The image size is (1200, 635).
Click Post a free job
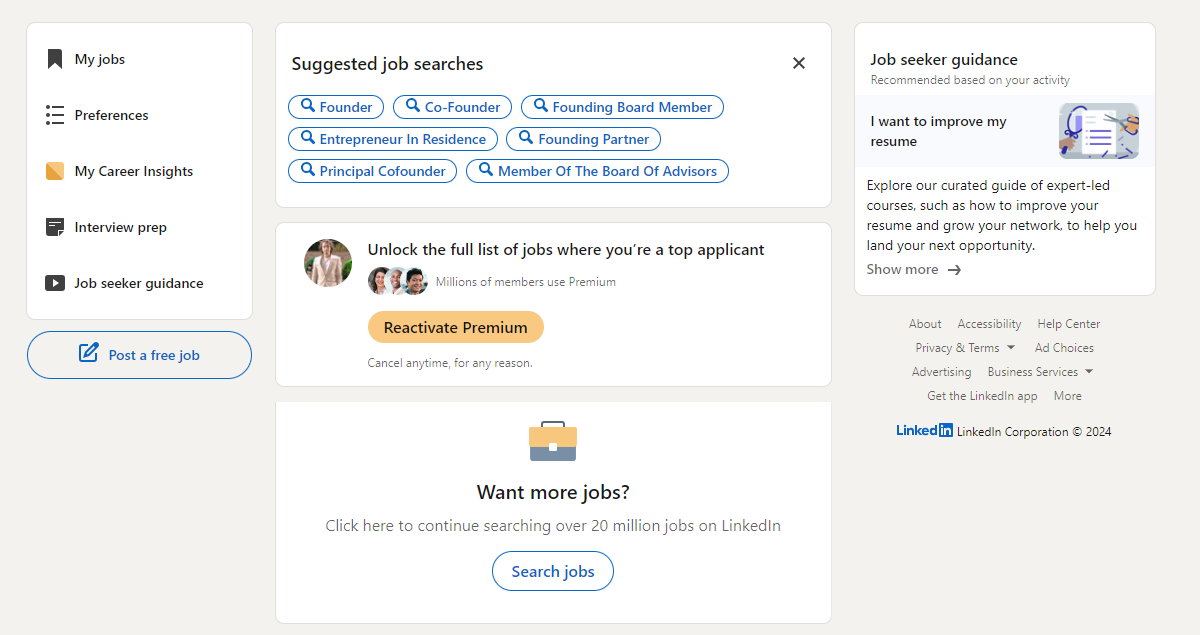(x=139, y=354)
